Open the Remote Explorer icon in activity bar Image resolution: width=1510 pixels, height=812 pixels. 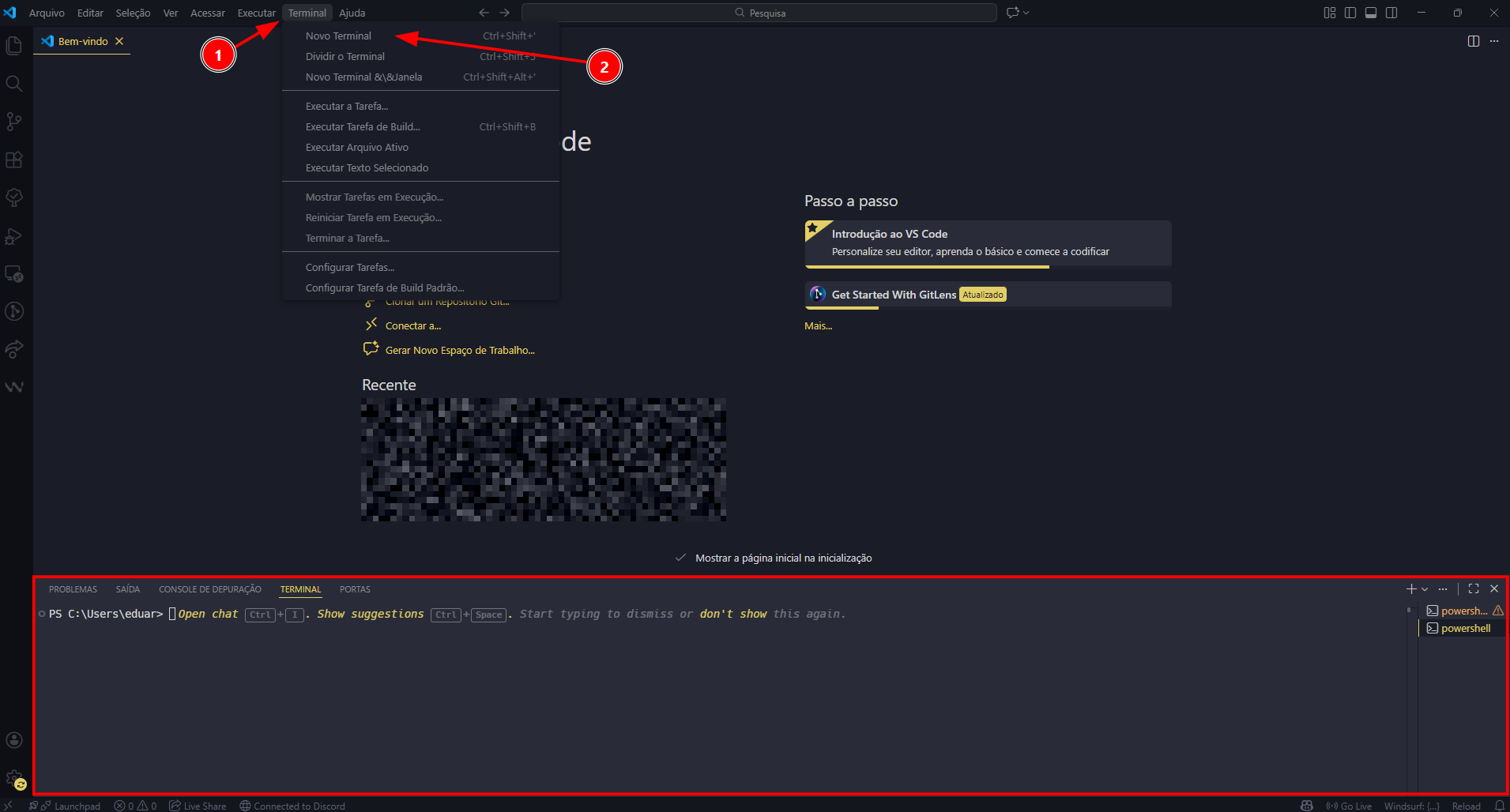(14, 273)
